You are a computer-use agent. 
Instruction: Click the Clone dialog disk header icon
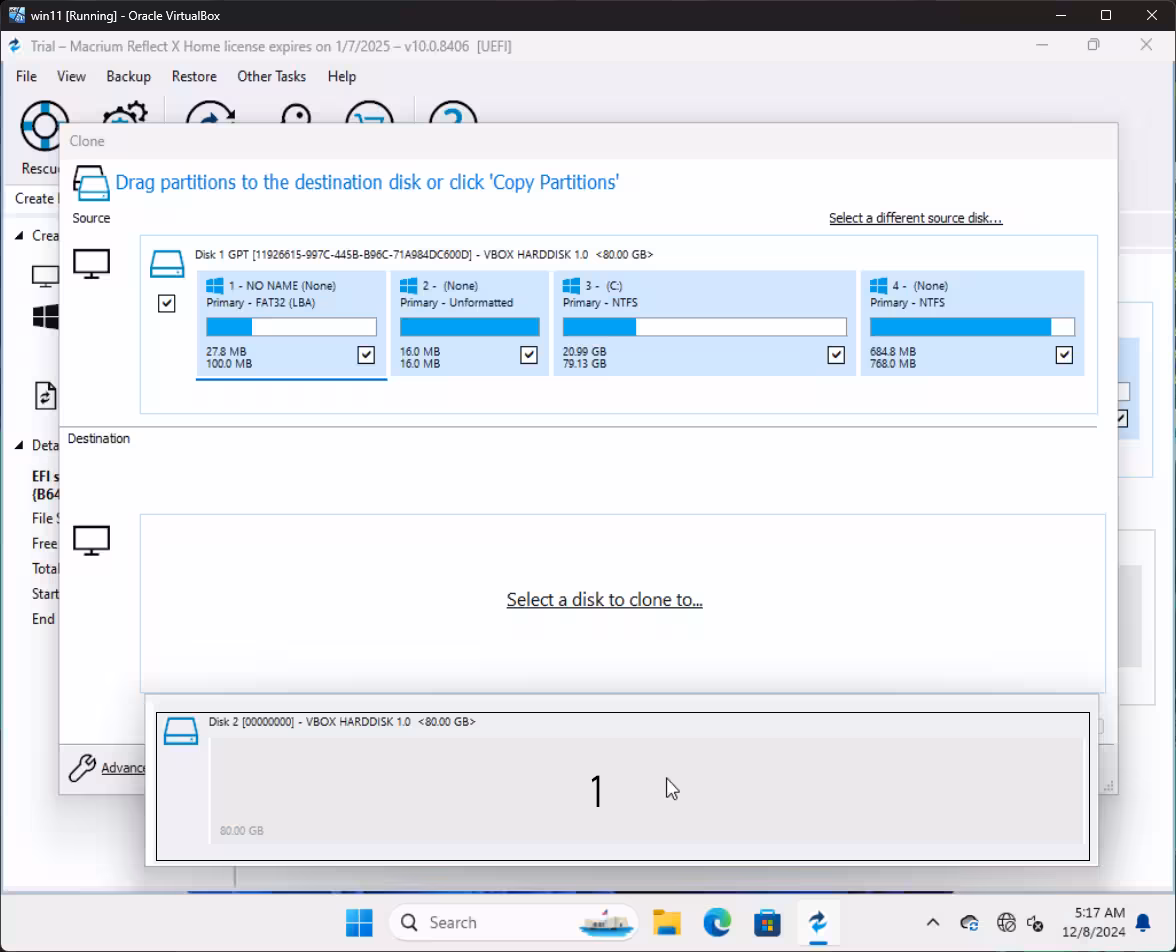91,184
